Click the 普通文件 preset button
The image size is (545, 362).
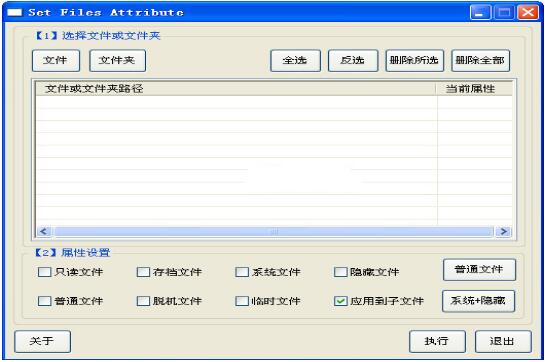[x=479, y=270]
